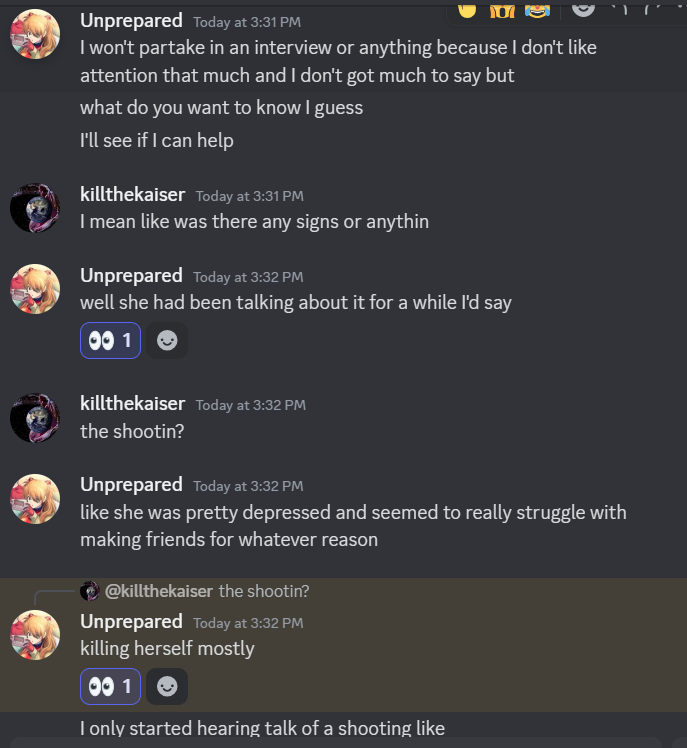Click Unprepared name above 'well she had been'
687x748 pixels.
(131, 276)
